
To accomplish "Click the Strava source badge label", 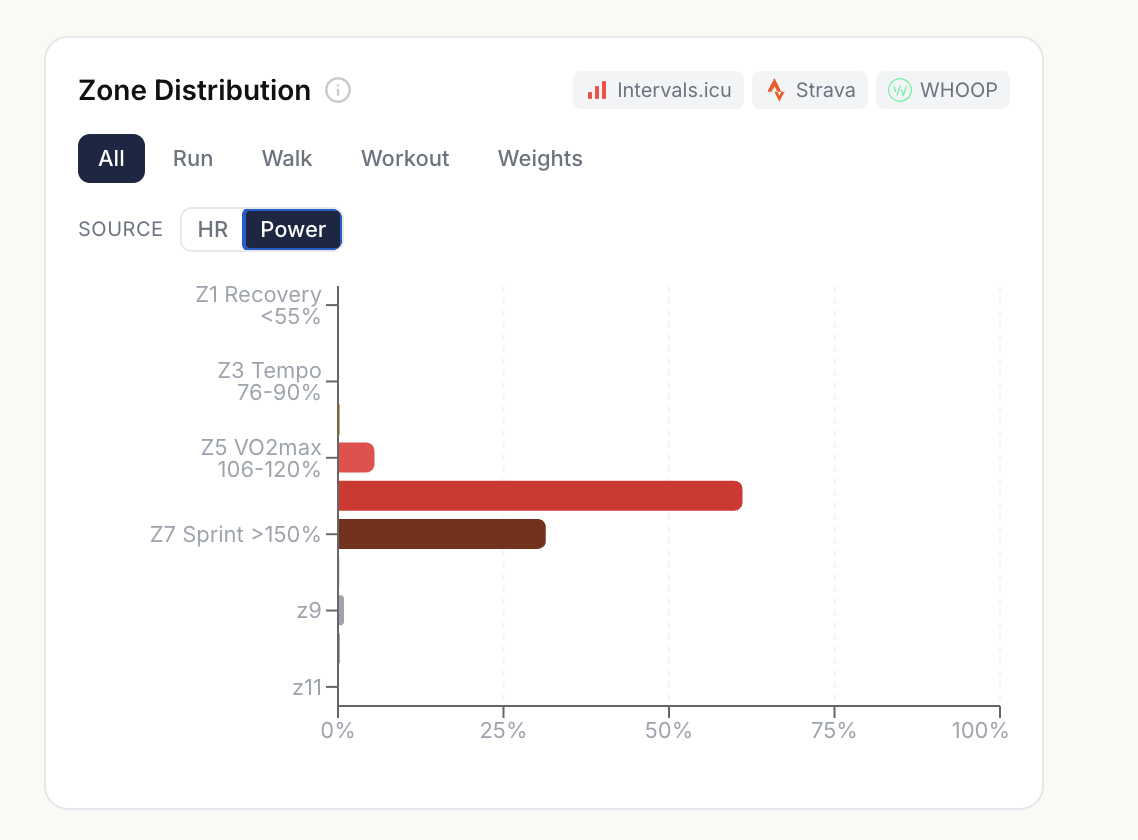I will pyautogui.click(x=825, y=90).
